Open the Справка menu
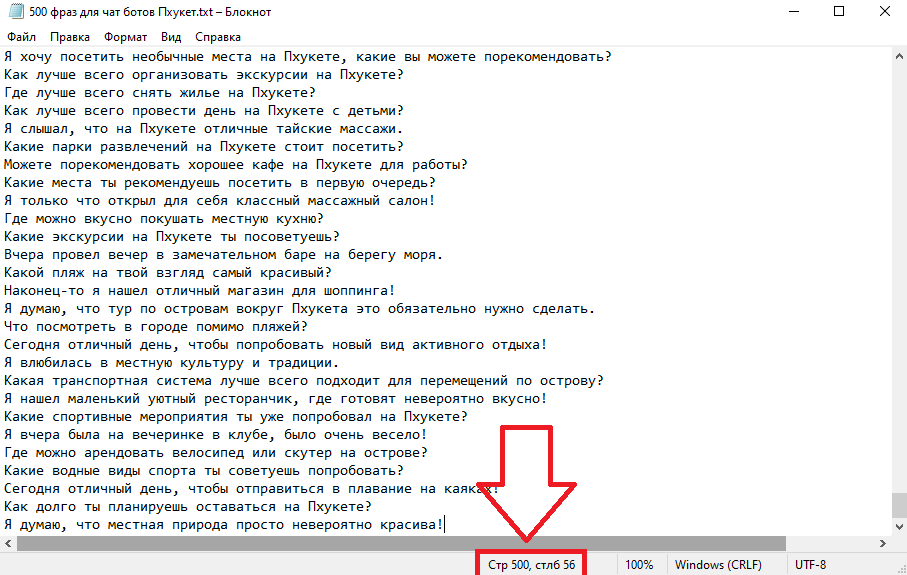This screenshot has height=575, width=907. (218, 37)
